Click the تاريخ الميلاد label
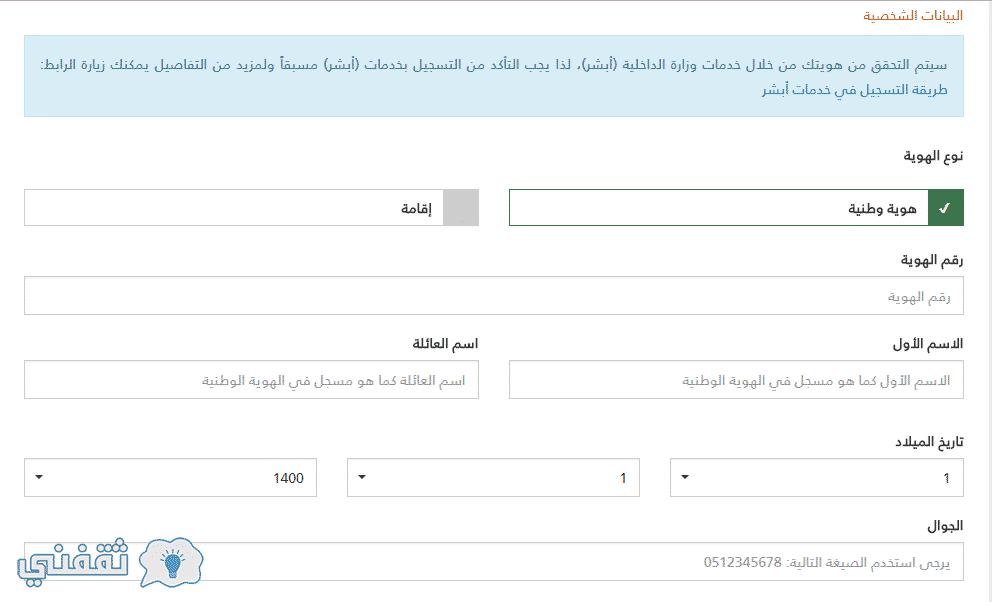This screenshot has width=992, height=602. (929, 441)
